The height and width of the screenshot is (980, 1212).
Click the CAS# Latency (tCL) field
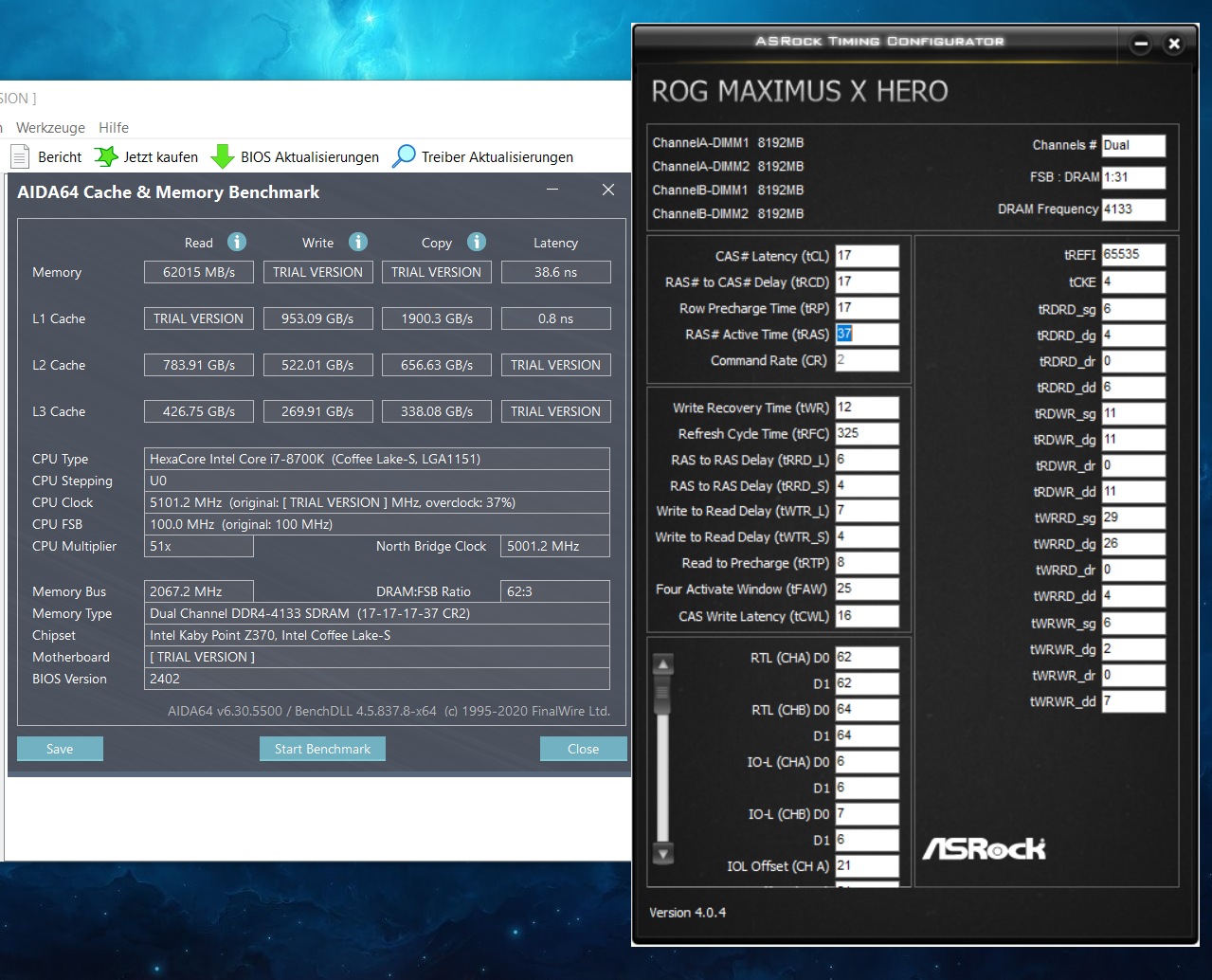click(x=867, y=256)
